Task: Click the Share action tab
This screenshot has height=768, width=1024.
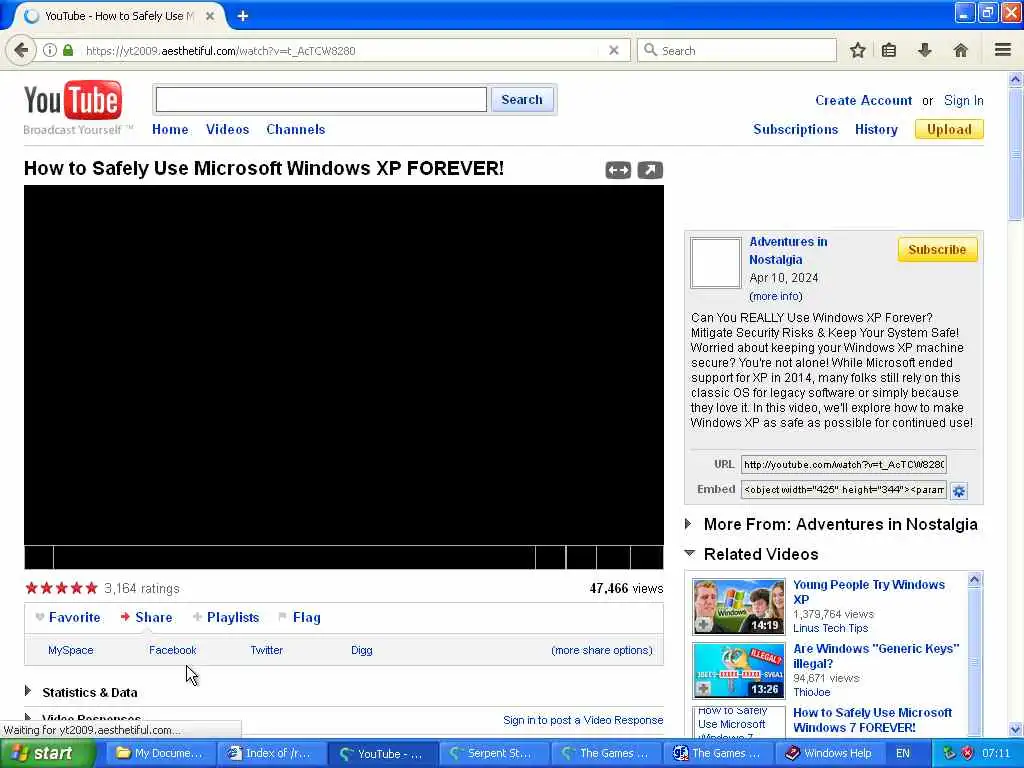Action: [x=147, y=617]
